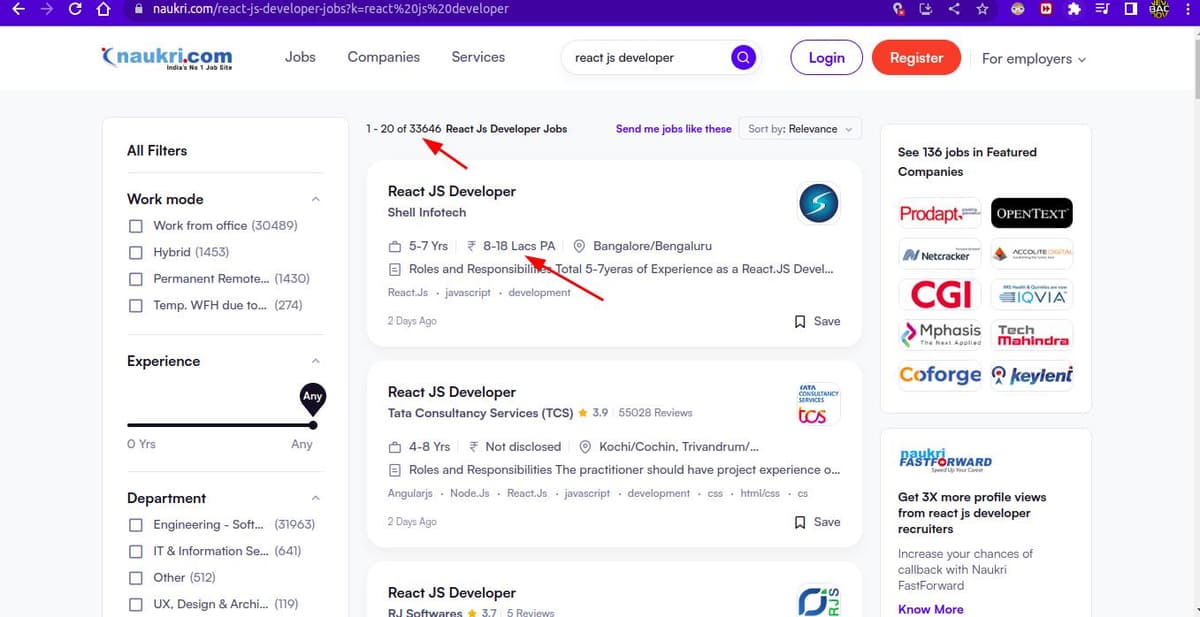The height and width of the screenshot is (617, 1200).
Task: Enable the Hybrid work mode checkbox
Action: point(136,252)
